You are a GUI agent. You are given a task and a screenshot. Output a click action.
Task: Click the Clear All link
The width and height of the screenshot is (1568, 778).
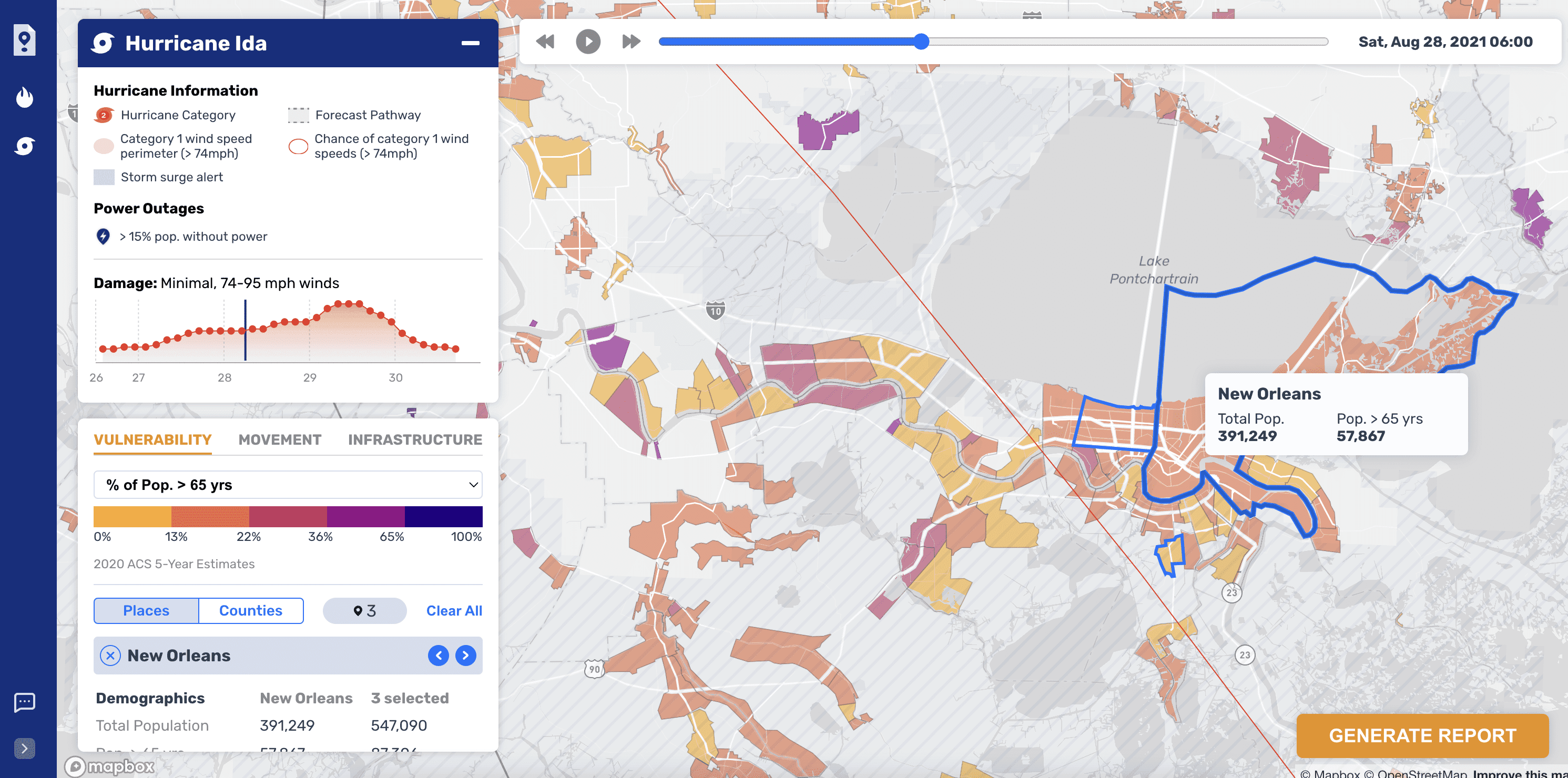click(x=453, y=611)
